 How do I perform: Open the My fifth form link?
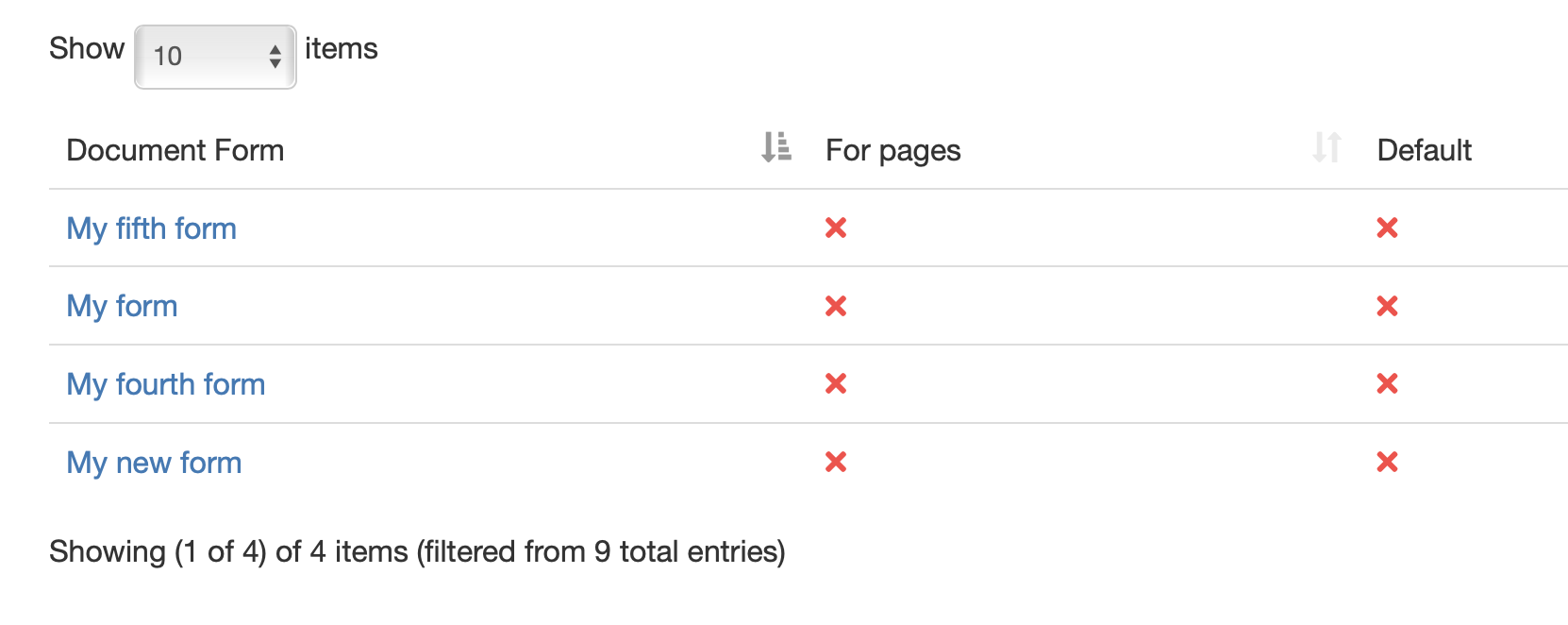point(151,228)
